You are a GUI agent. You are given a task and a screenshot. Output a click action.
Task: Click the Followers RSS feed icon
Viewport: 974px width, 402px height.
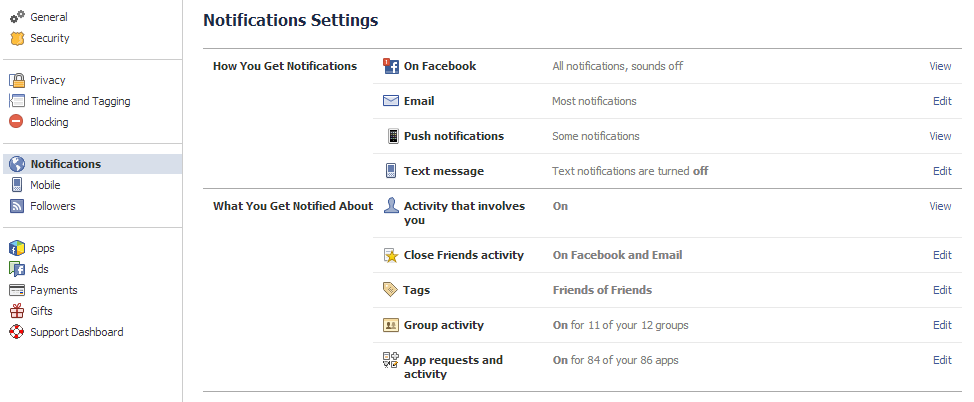point(16,206)
